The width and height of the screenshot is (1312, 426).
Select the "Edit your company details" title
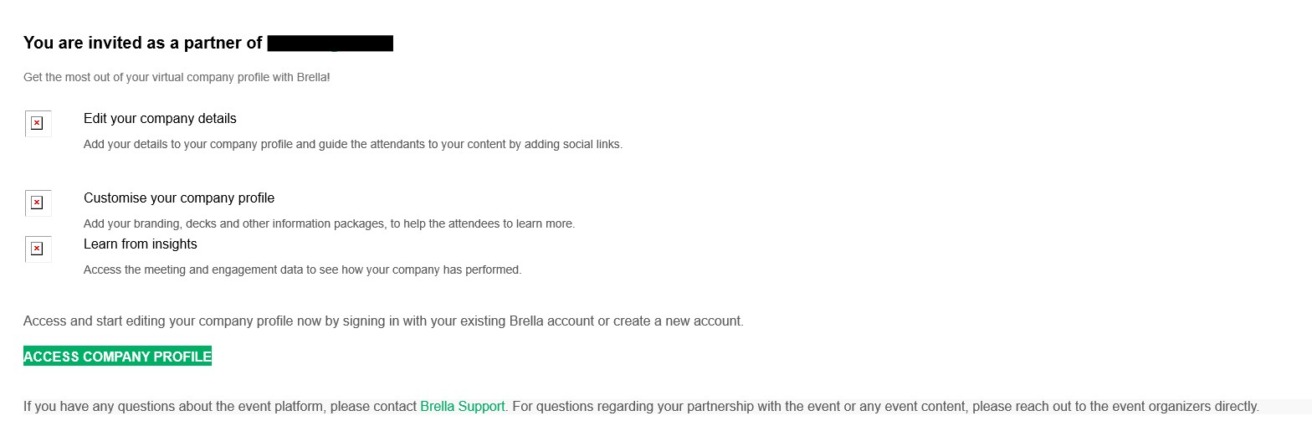coord(160,119)
